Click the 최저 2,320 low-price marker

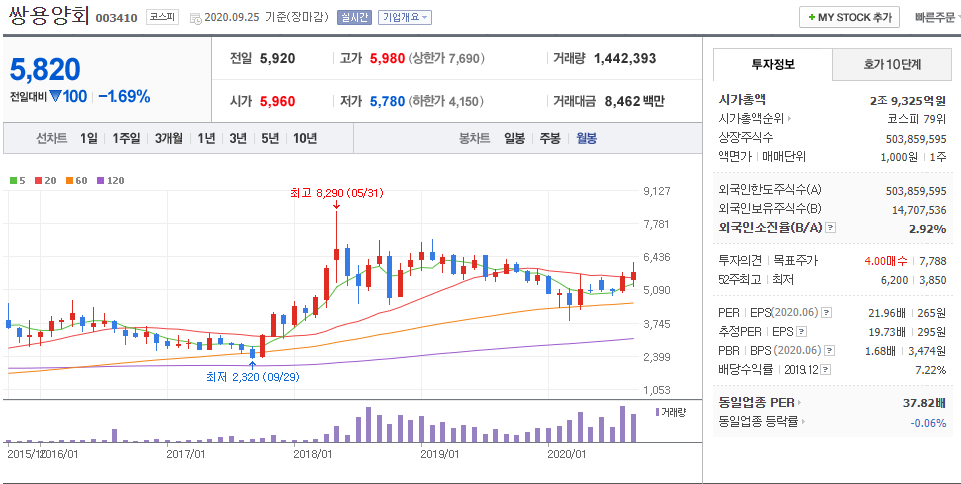[x=253, y=377]
